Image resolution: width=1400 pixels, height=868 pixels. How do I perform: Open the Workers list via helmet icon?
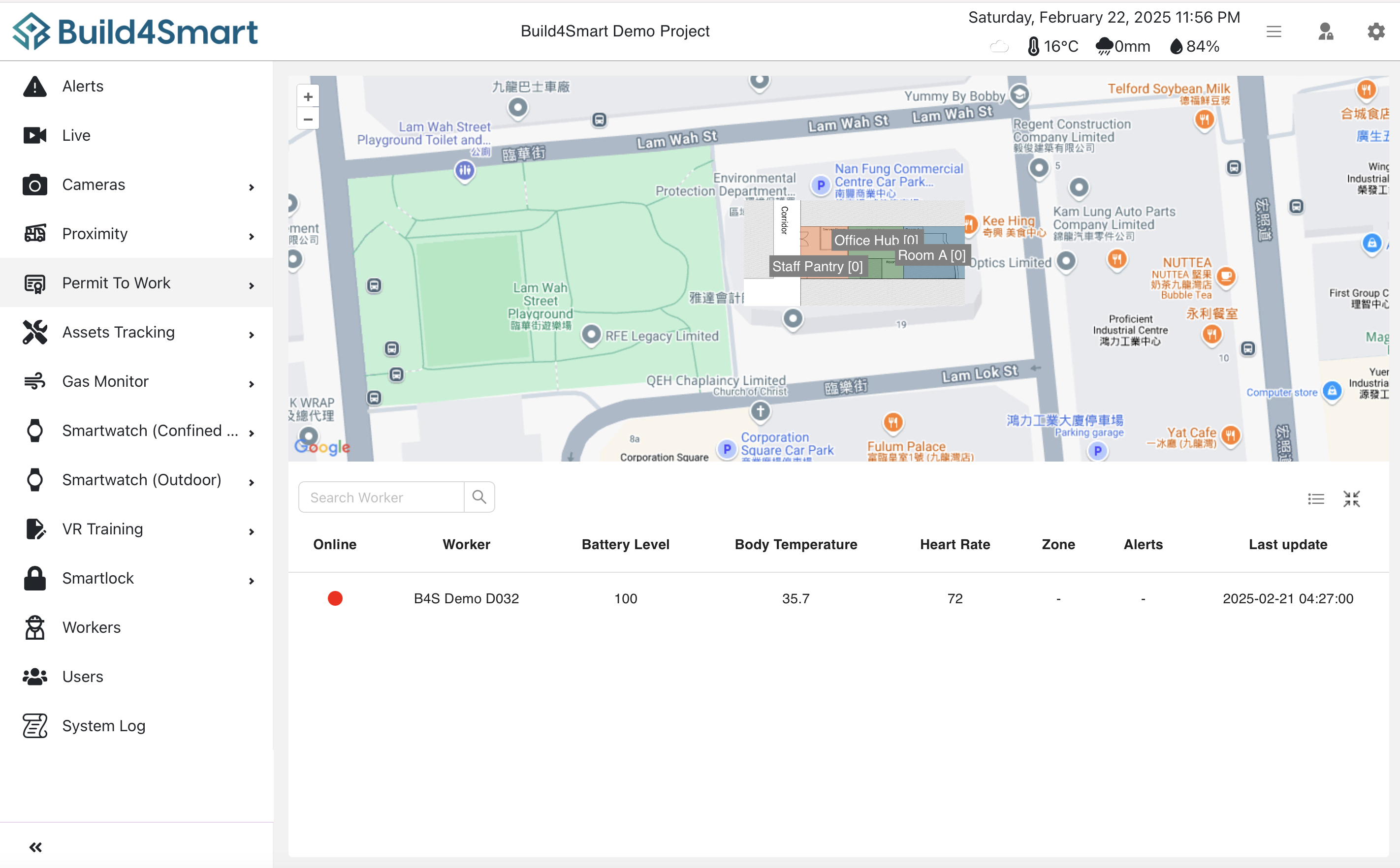(34, 627)
